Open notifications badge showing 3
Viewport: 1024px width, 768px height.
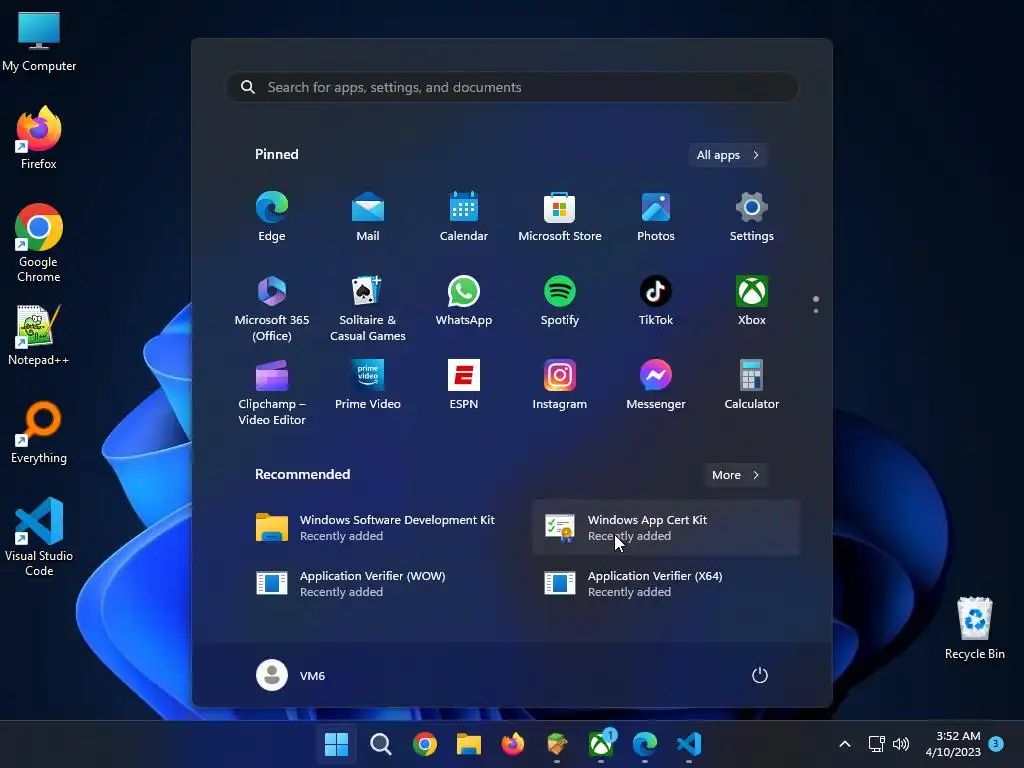[x=996, y=744]
